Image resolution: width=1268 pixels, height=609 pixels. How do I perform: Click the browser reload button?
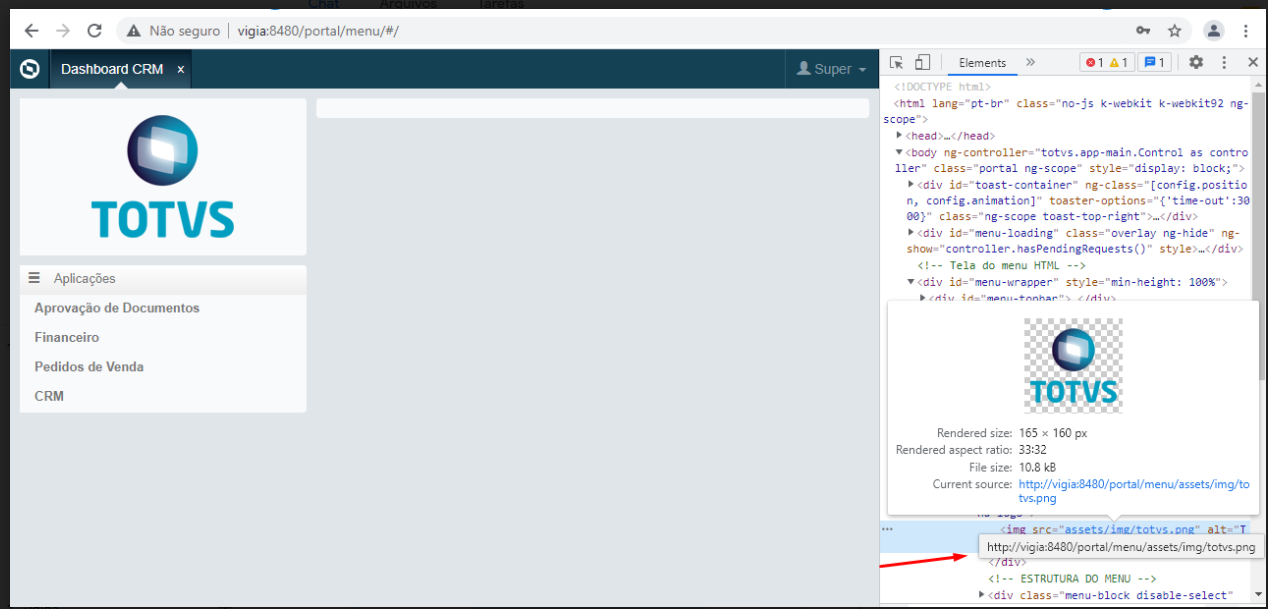[95, 31]
